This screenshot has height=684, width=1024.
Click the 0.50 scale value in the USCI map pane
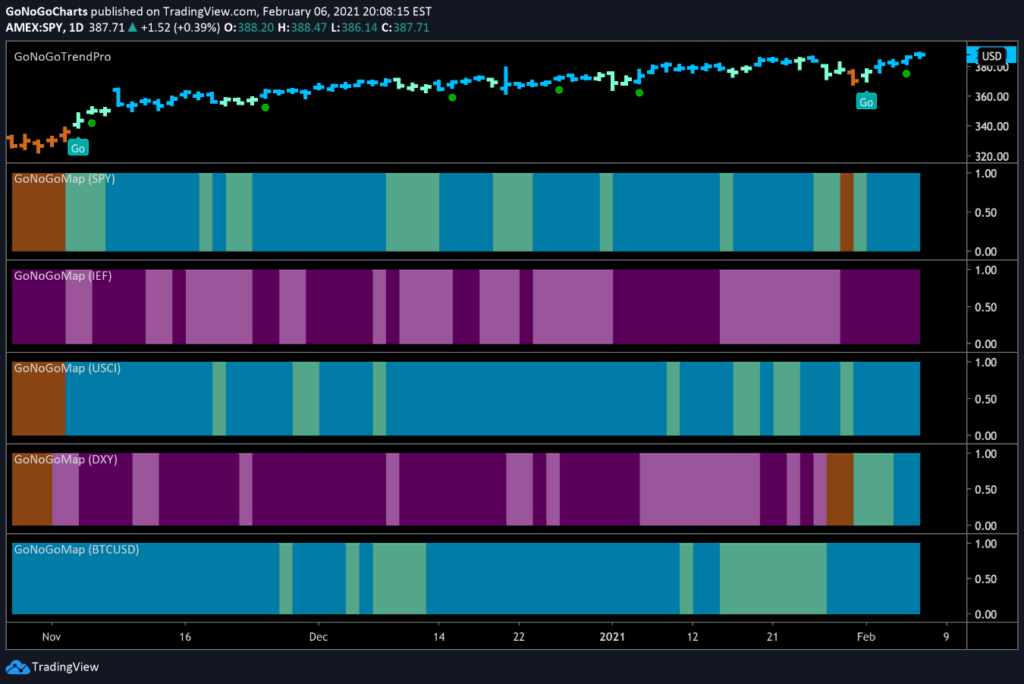(985, 399)
